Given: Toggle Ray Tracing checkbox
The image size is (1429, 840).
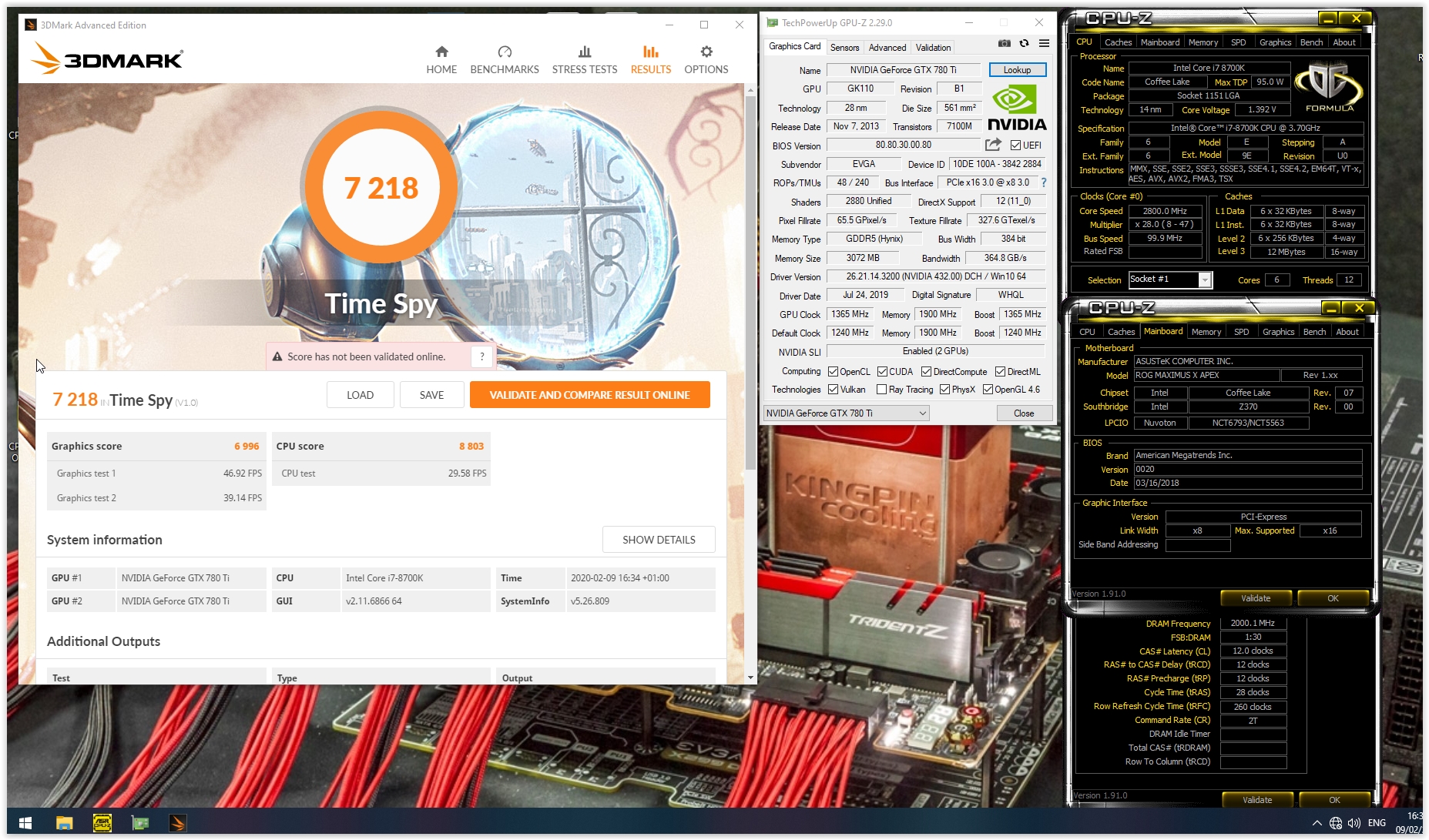Looking at the screenshot, I should [x=881, y=390].
